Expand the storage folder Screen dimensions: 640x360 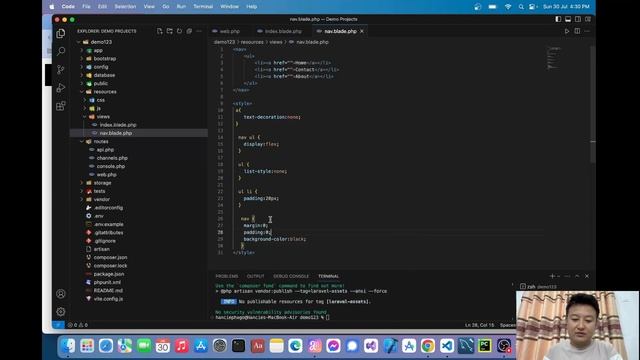pyautogui.click(x=82, y=183)
